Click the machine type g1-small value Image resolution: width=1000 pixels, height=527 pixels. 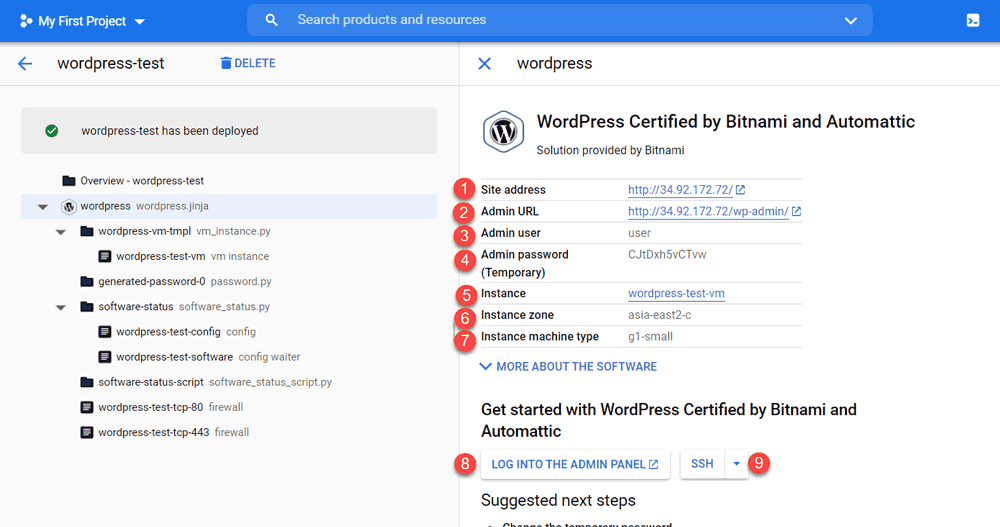click(650, 337)
